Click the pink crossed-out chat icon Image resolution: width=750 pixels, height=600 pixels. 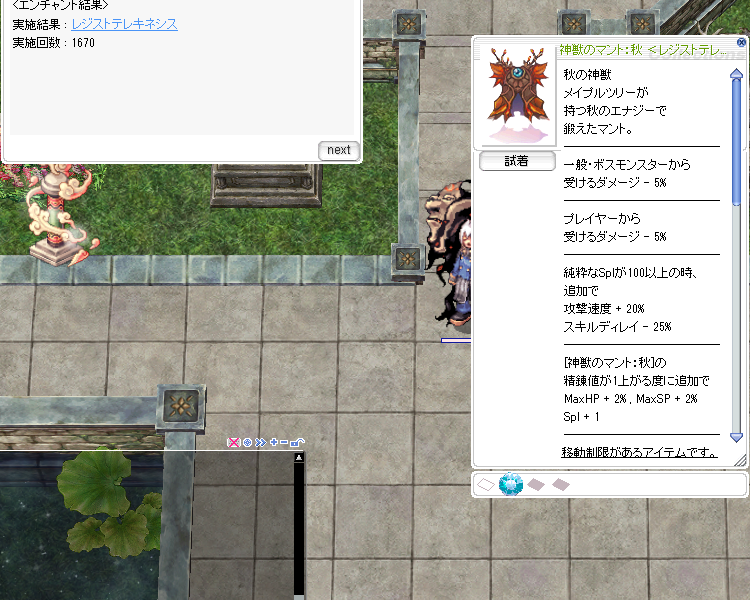click(x=234, y=442)
